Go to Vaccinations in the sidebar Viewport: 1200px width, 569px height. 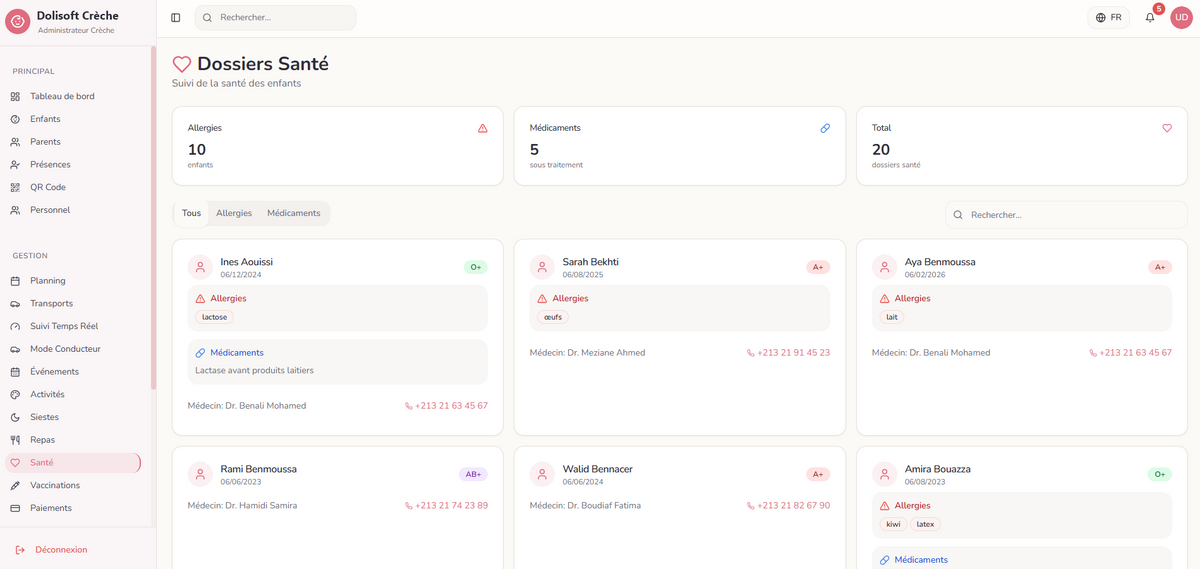click(x=72, y=485)
